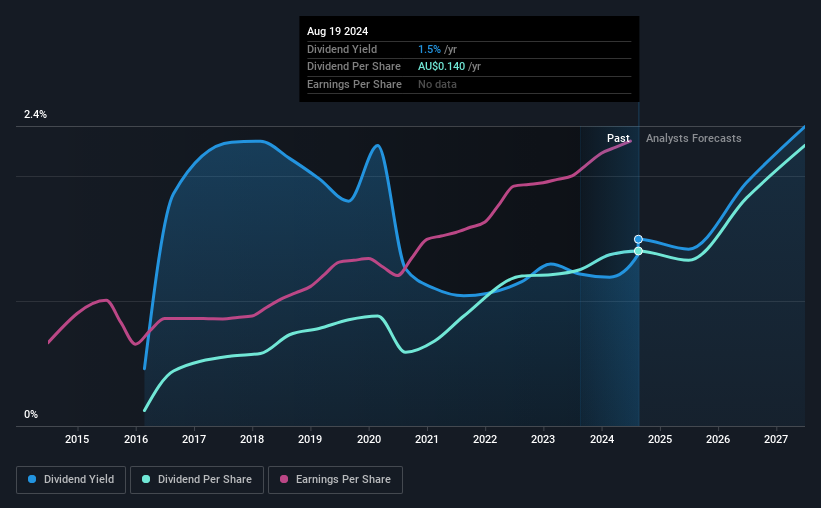
Task: Click the 1.5% dividend yield value in tooltip
Action: pos(429,49)
